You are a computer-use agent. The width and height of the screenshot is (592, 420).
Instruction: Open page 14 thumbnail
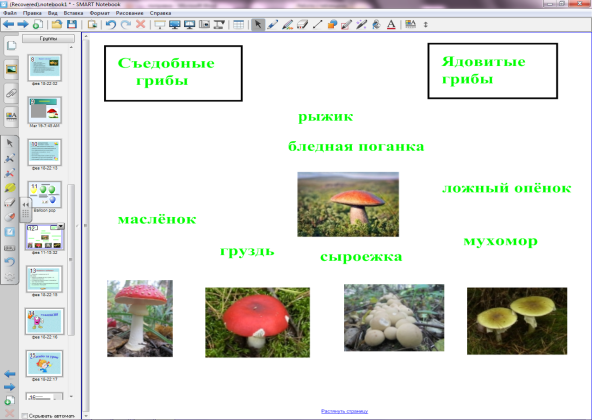45,321
